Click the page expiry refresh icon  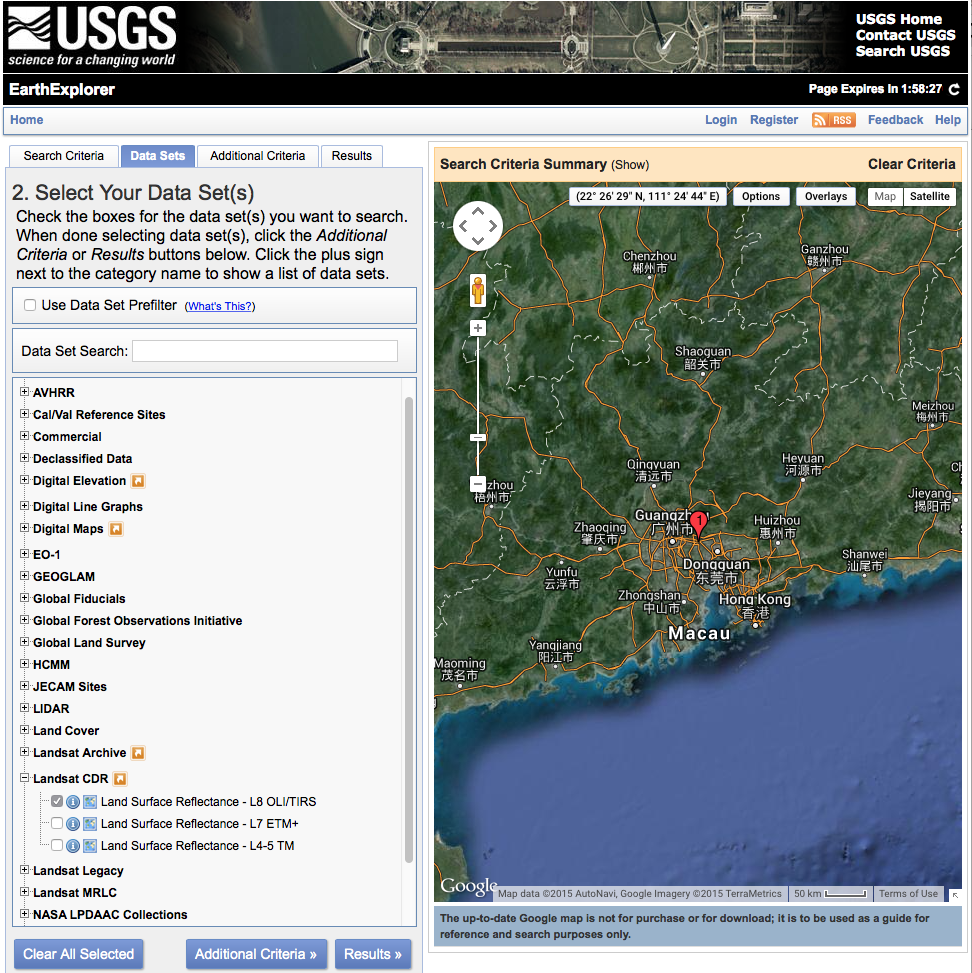[x=954, y=89]
